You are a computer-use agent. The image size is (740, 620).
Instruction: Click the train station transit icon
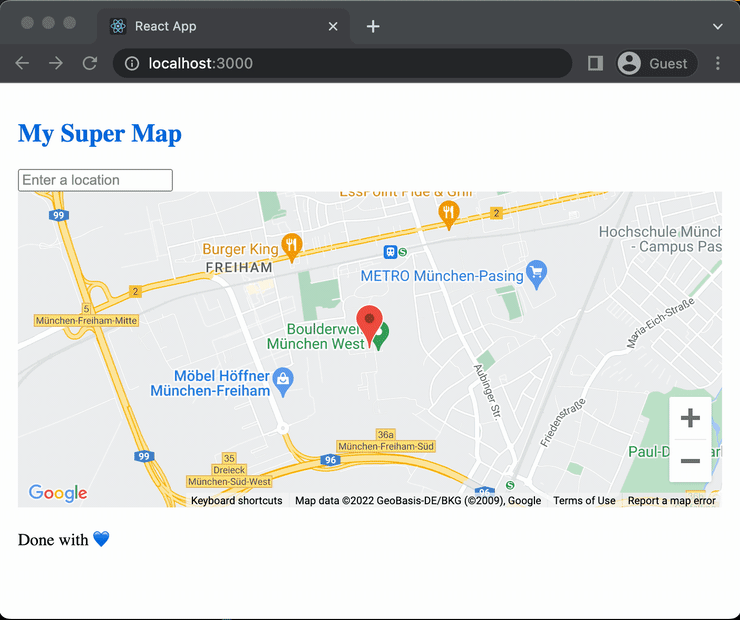tap(391, 252)
